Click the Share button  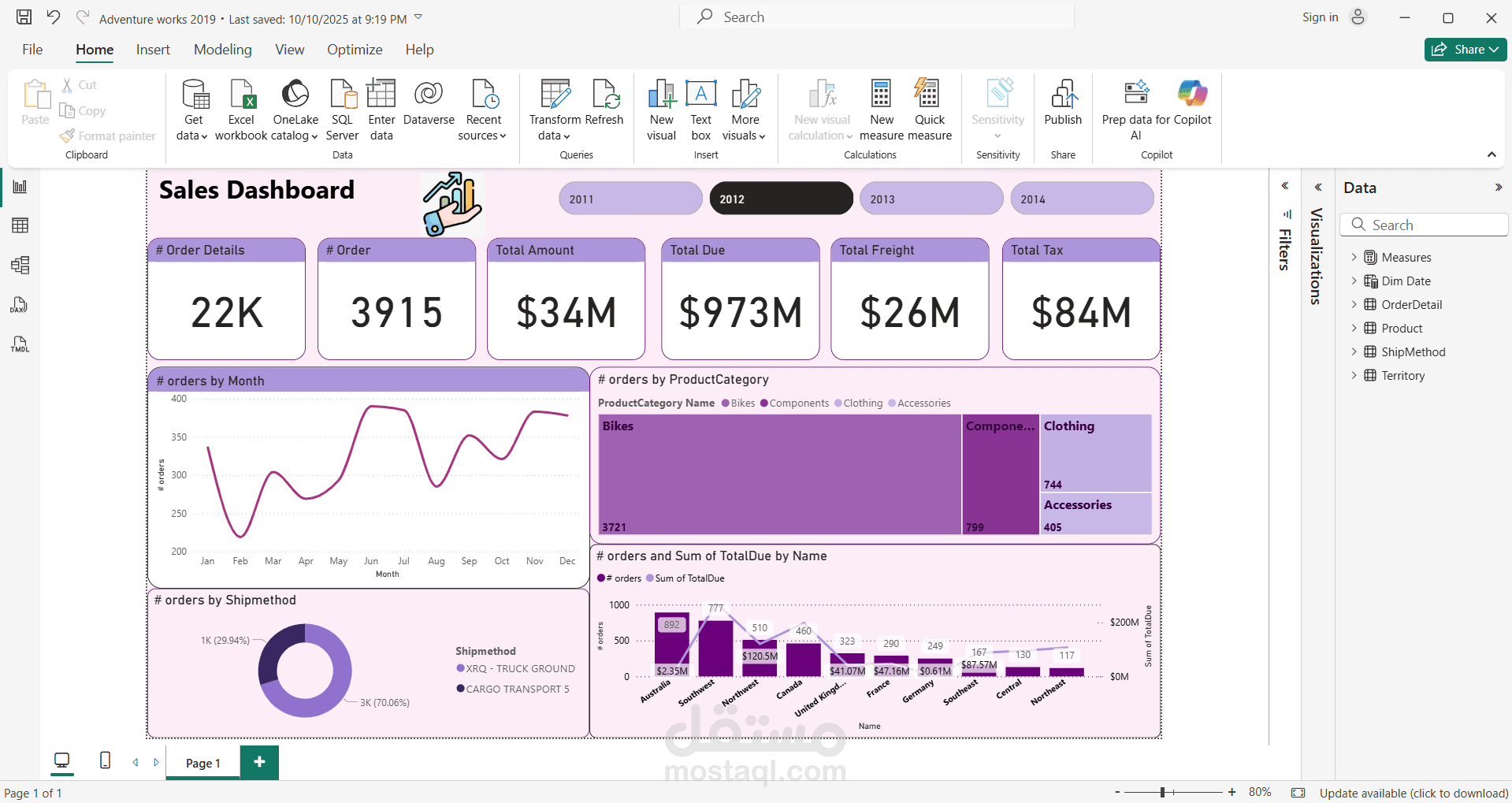tap(1464, 49)
